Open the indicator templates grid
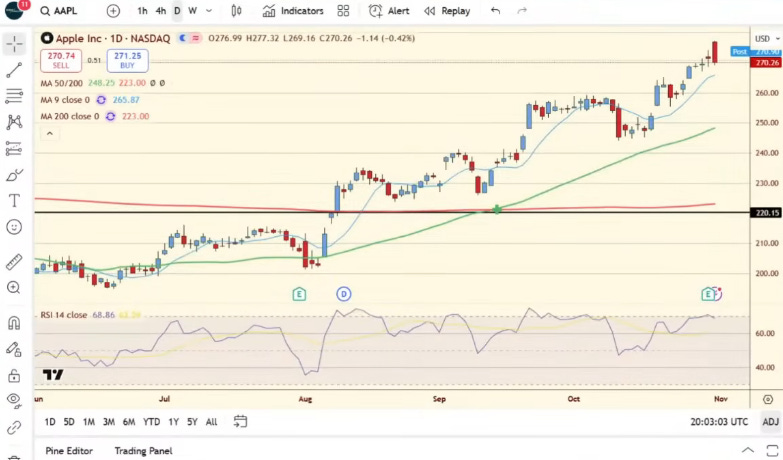The image size is (783, 460). 343,11
